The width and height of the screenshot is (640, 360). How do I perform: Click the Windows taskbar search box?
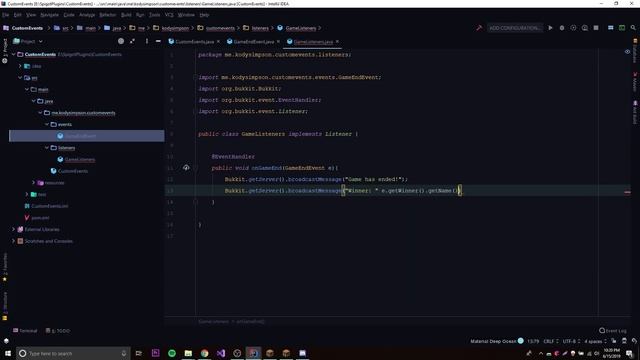[x=73, y=353]
